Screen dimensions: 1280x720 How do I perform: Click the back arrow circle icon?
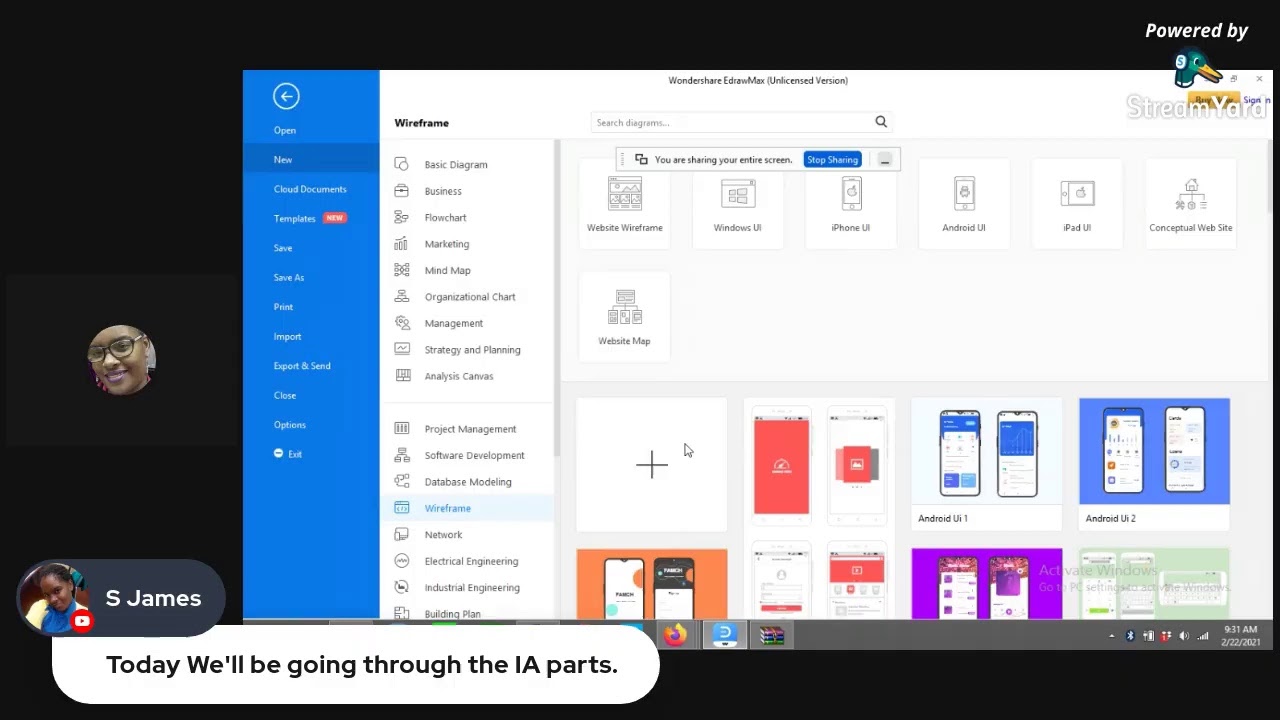tap(286, 96)
